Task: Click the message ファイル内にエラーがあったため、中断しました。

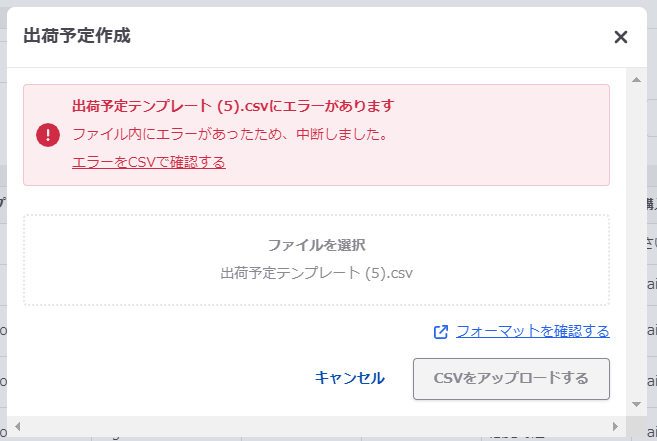Action: click(229, 134)
